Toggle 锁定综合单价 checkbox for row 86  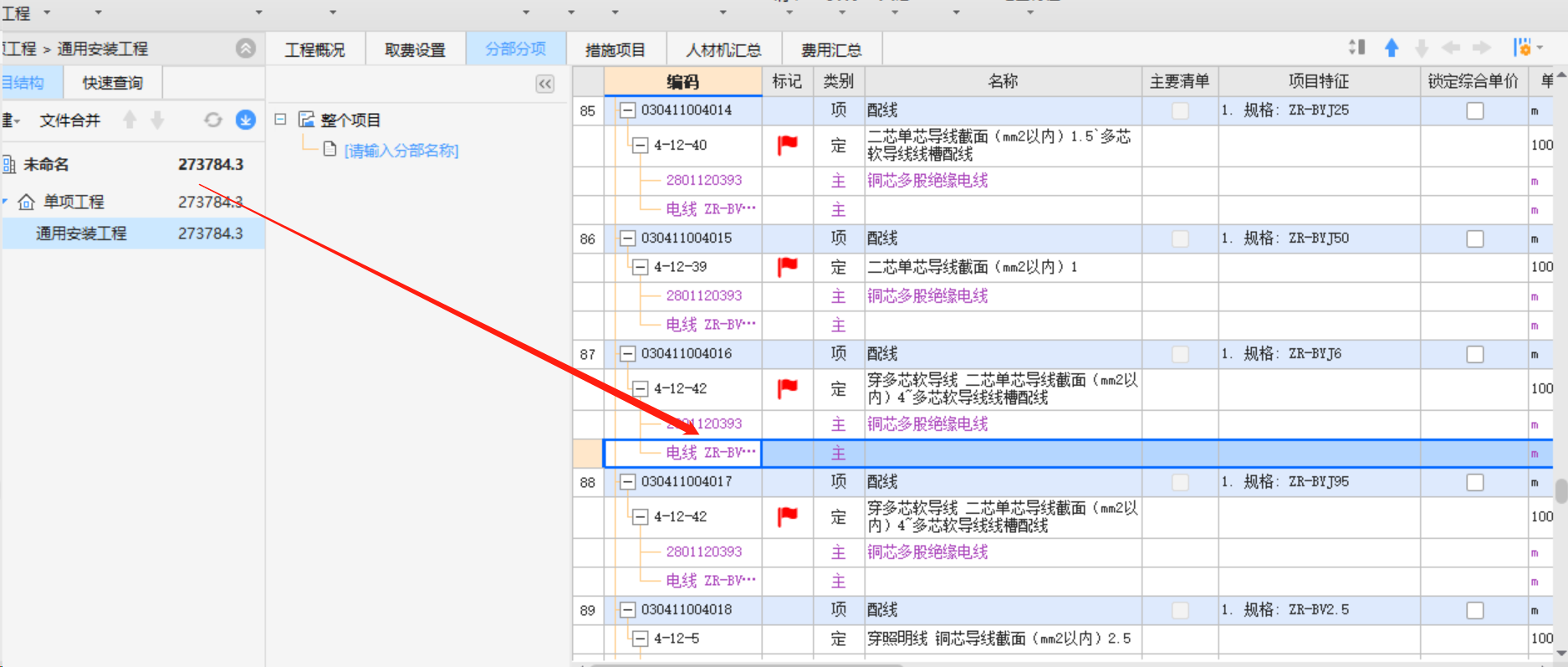click(1475, 239)
